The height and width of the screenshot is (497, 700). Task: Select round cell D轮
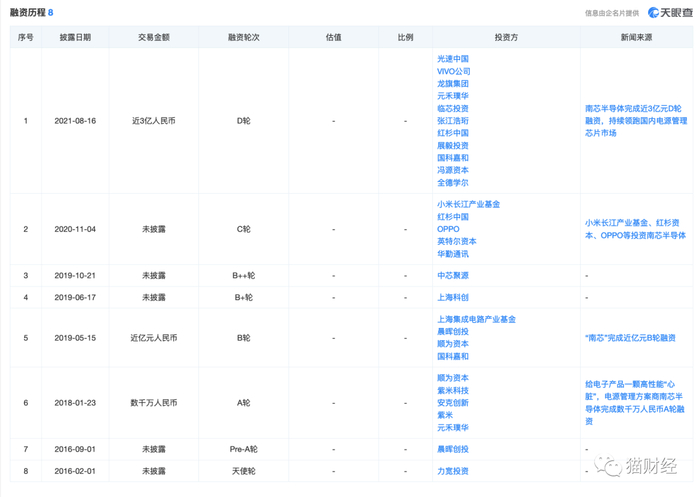(x=243, y=121)
